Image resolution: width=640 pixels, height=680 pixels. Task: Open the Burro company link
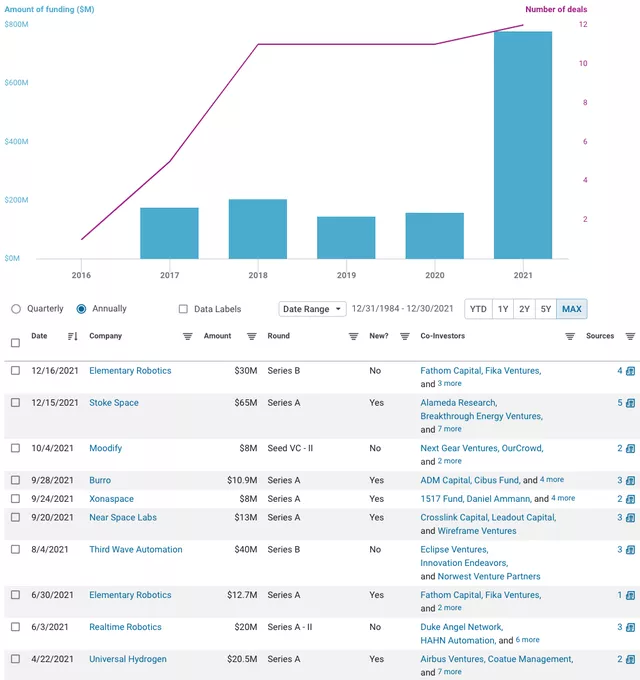100,481
